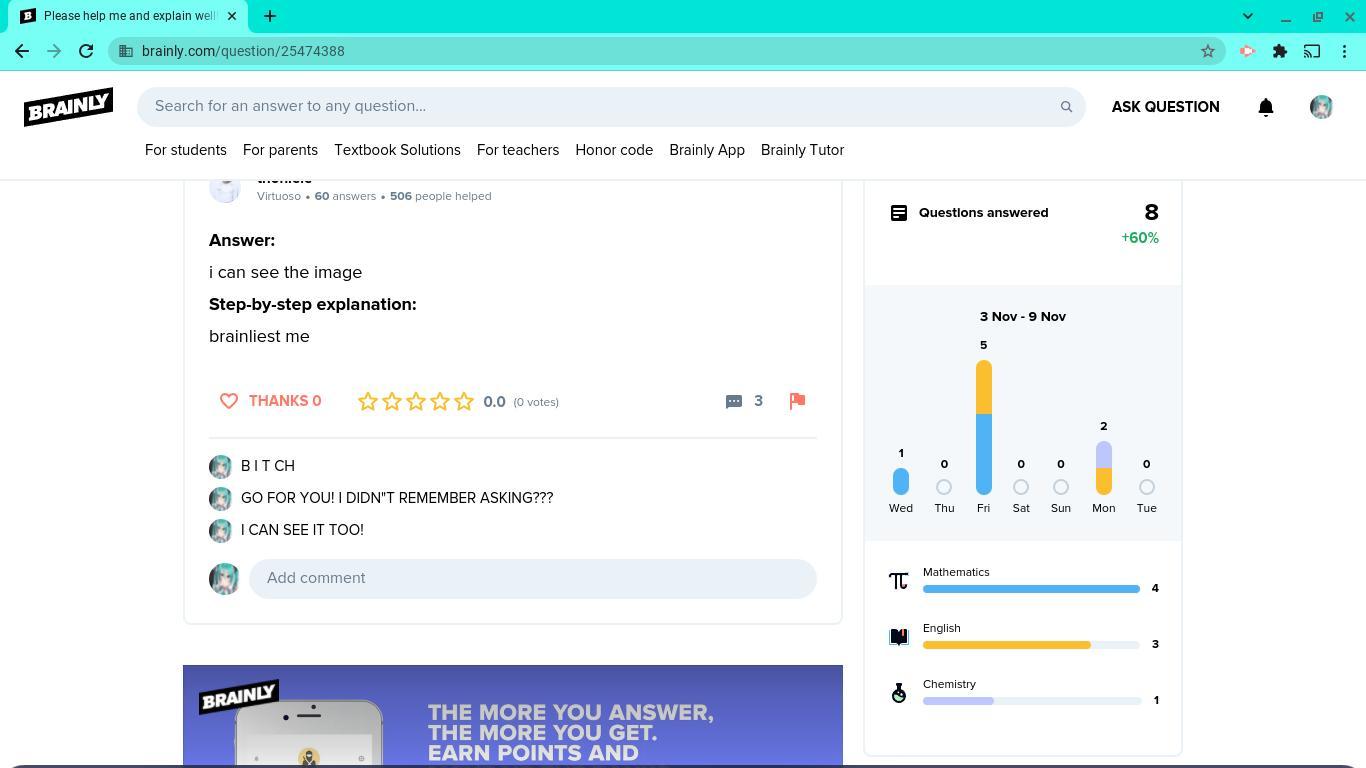This screenshot has width=1366, height=768.
Task: Click the '506 people helped' text
Action: tap(440, 196)
